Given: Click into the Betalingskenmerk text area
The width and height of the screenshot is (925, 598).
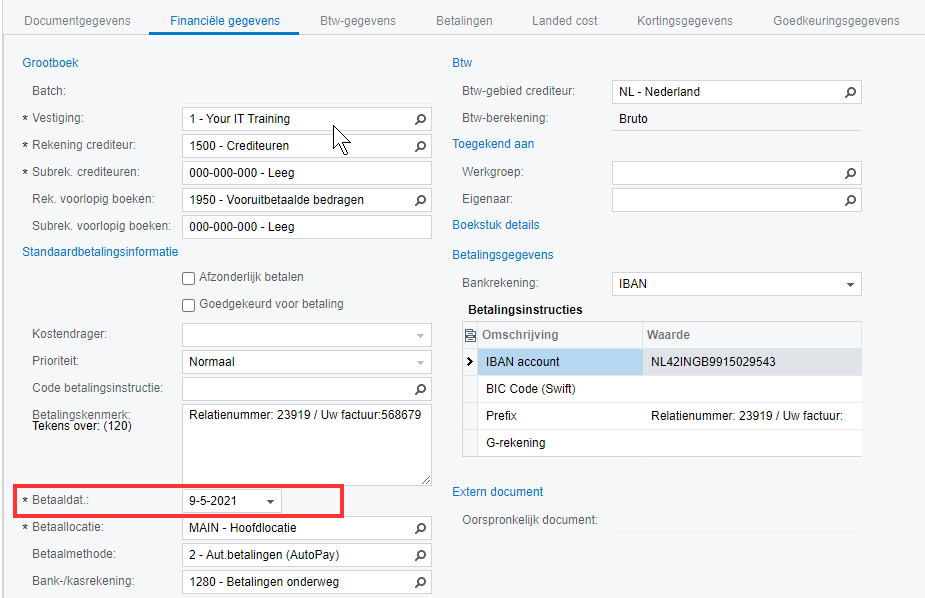Looking at the screenshot, I should [x=306, y=444].
